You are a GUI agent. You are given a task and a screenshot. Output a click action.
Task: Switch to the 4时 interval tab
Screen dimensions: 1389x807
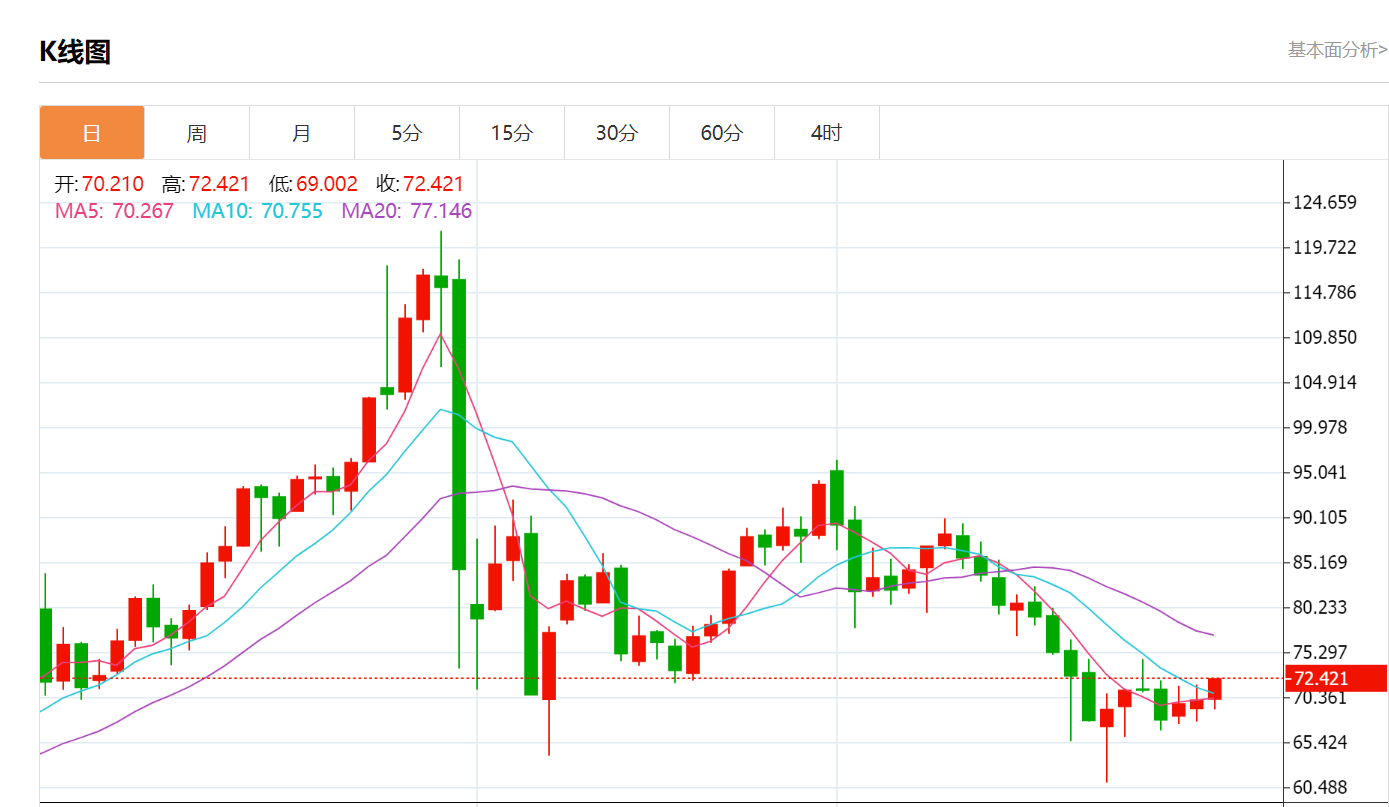coord(827,133)
